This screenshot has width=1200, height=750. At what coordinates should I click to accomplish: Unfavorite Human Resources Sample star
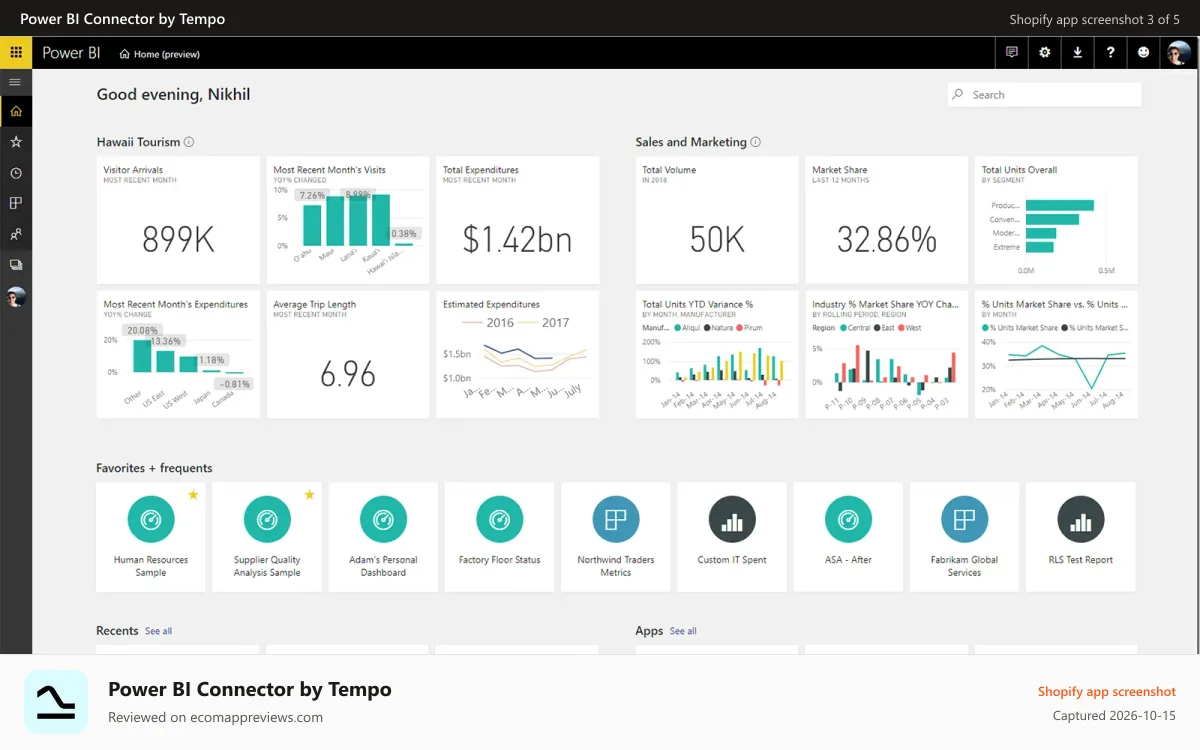193,494
